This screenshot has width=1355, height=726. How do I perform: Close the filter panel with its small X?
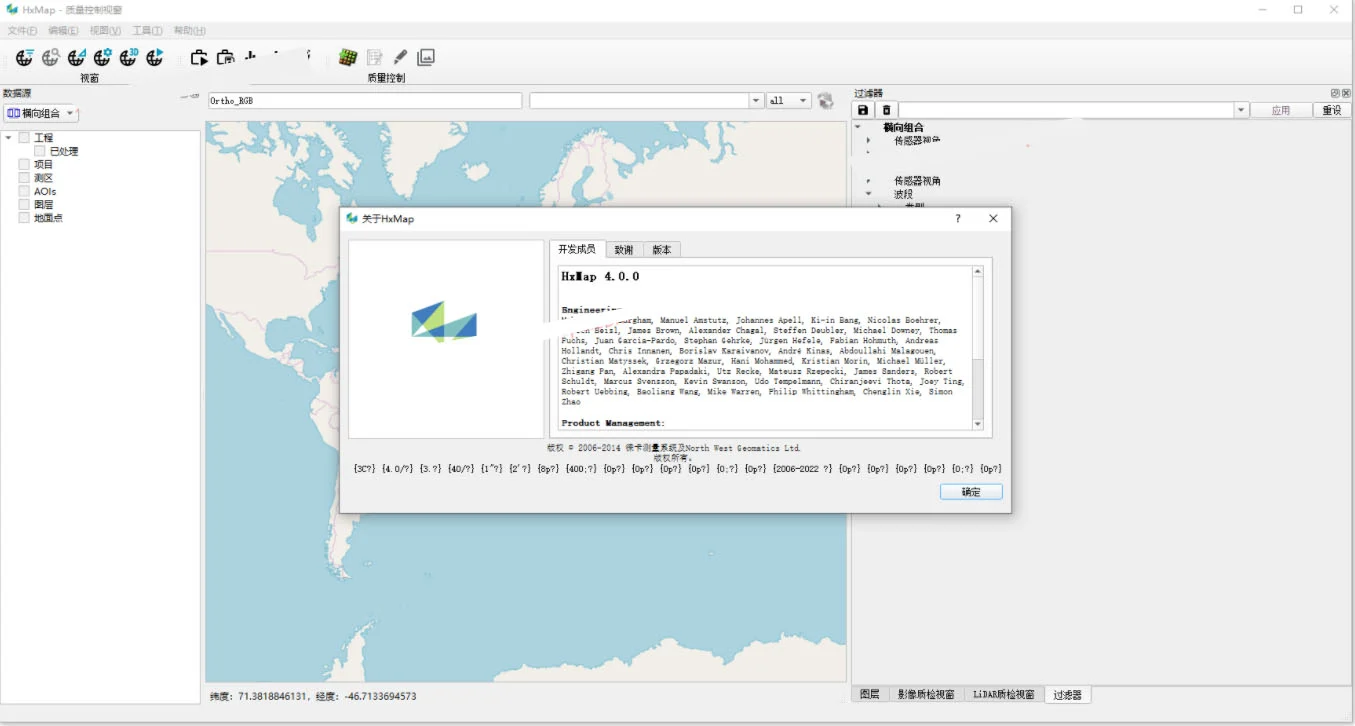[x=1345, y=93]
